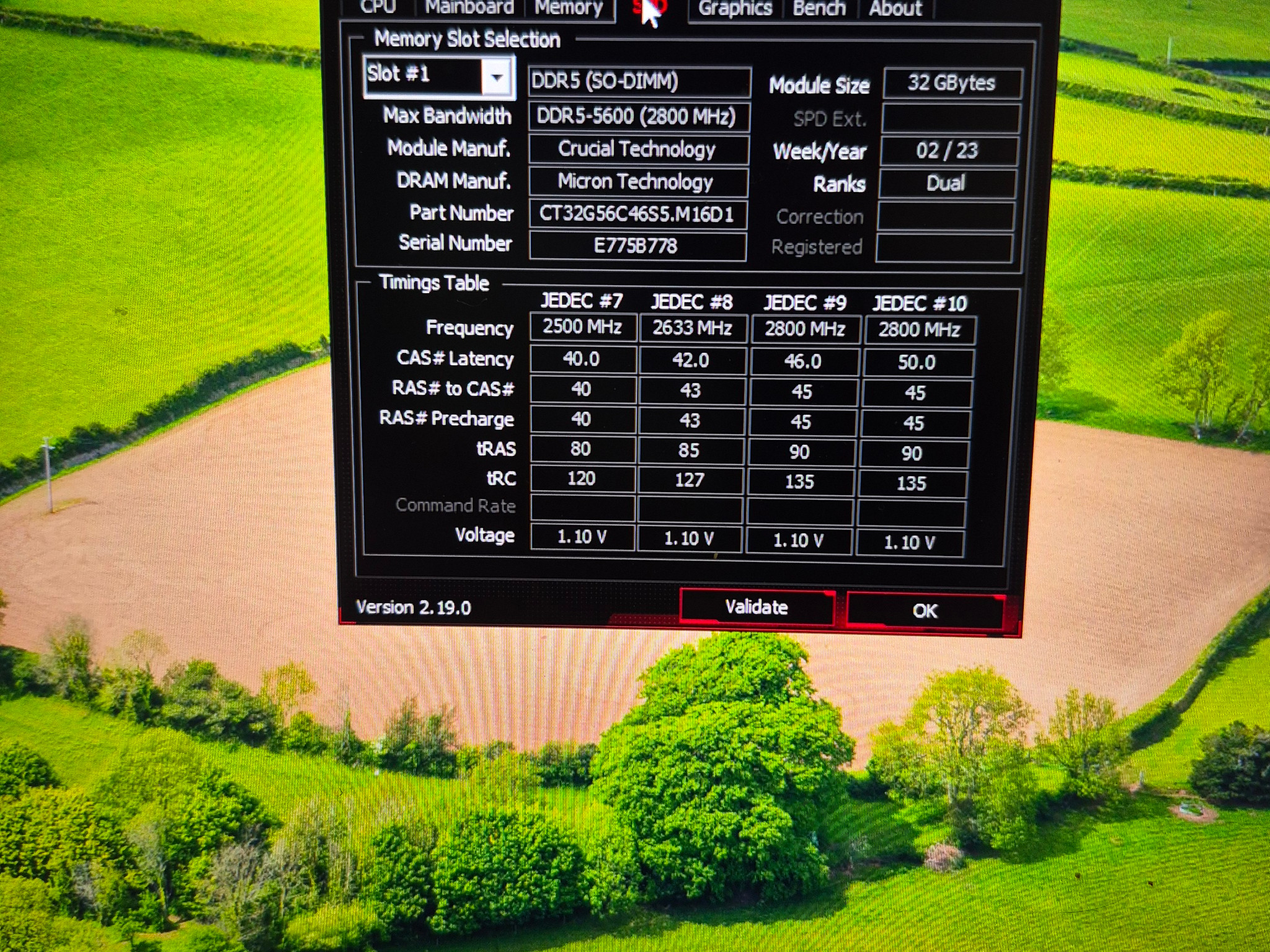Open the About tab
This screenshot has width=1270, height=952.
click(895, 9)
